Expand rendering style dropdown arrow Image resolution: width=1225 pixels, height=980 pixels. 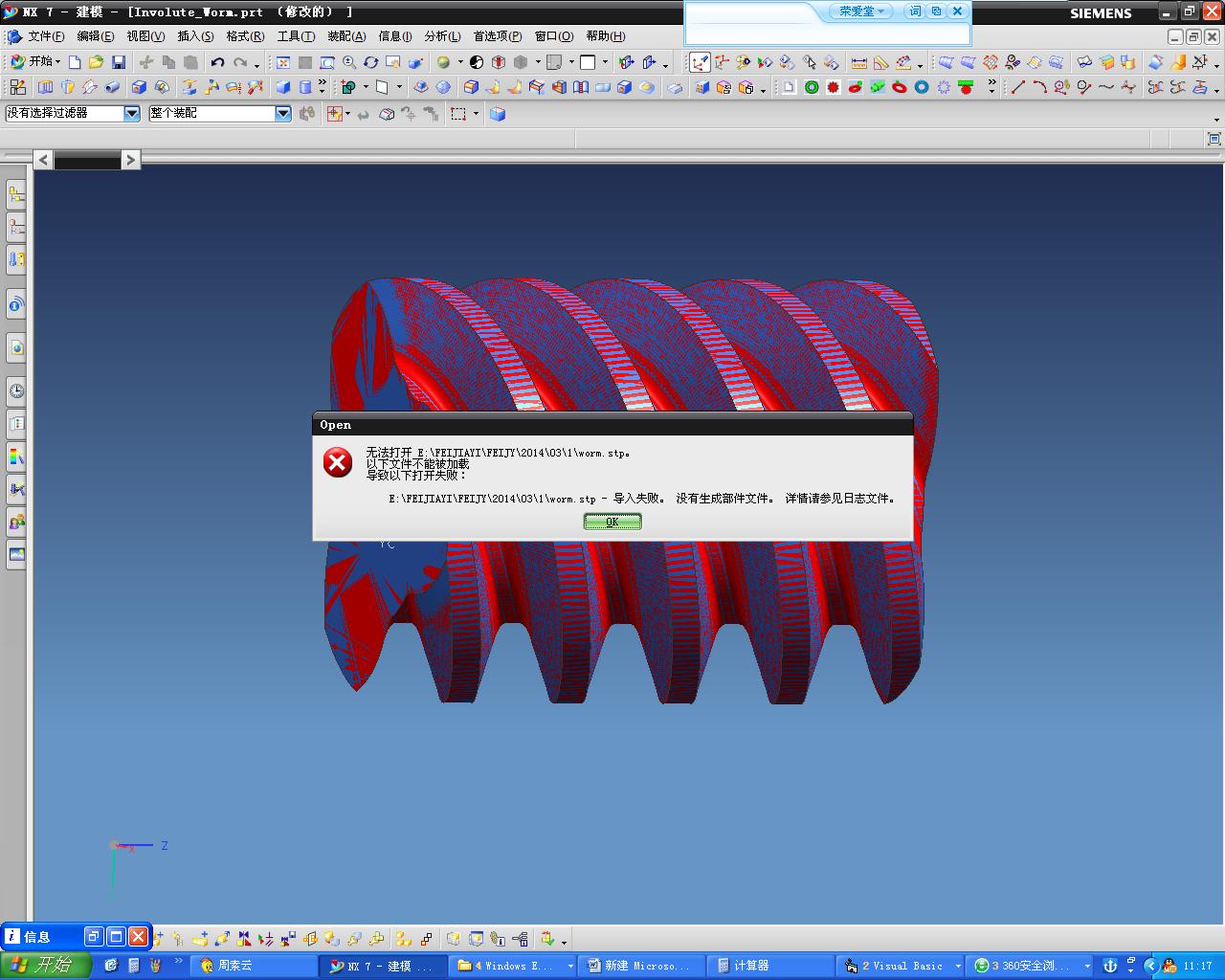tap(460, 62)
